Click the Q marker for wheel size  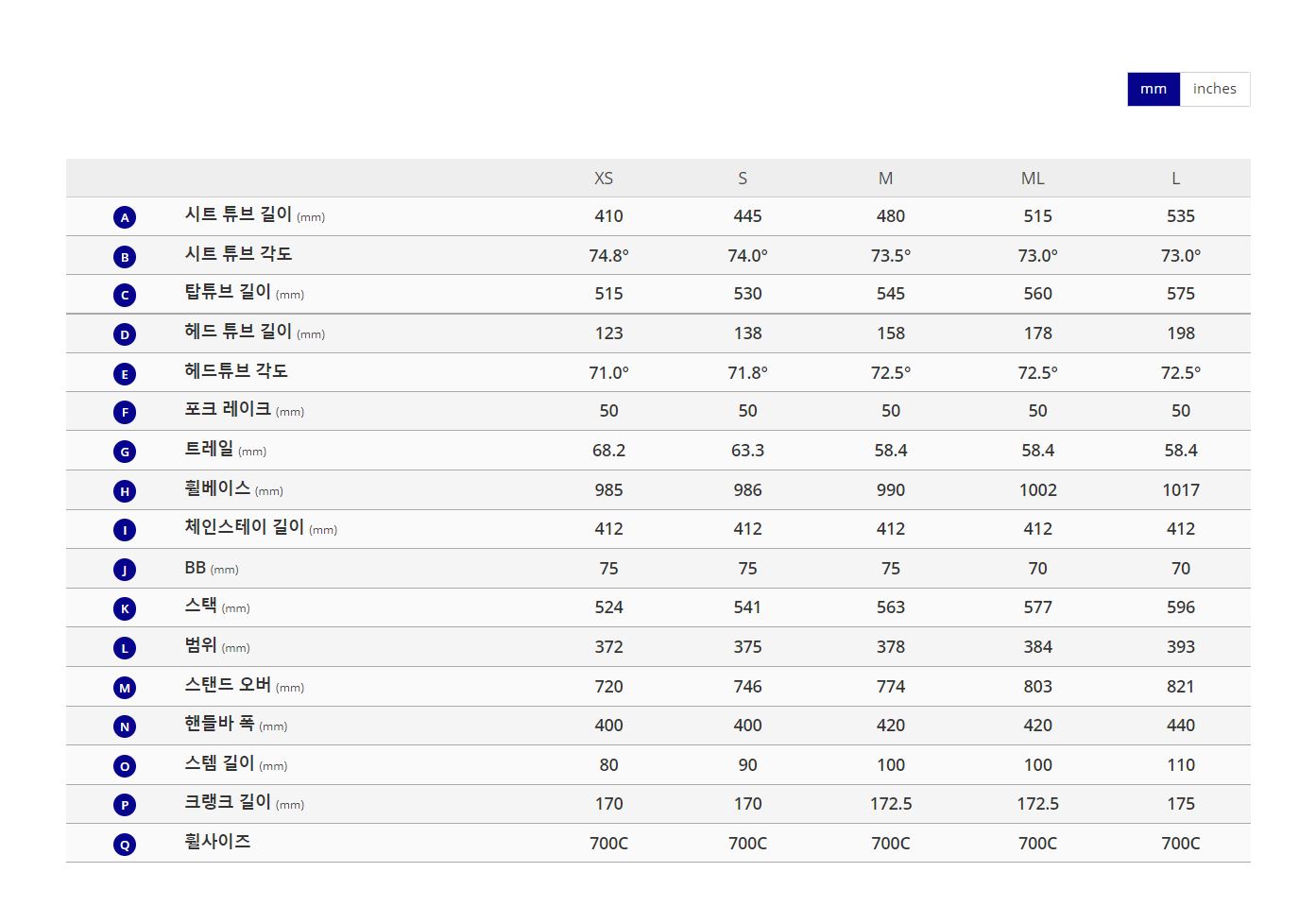tap(125, 845)
